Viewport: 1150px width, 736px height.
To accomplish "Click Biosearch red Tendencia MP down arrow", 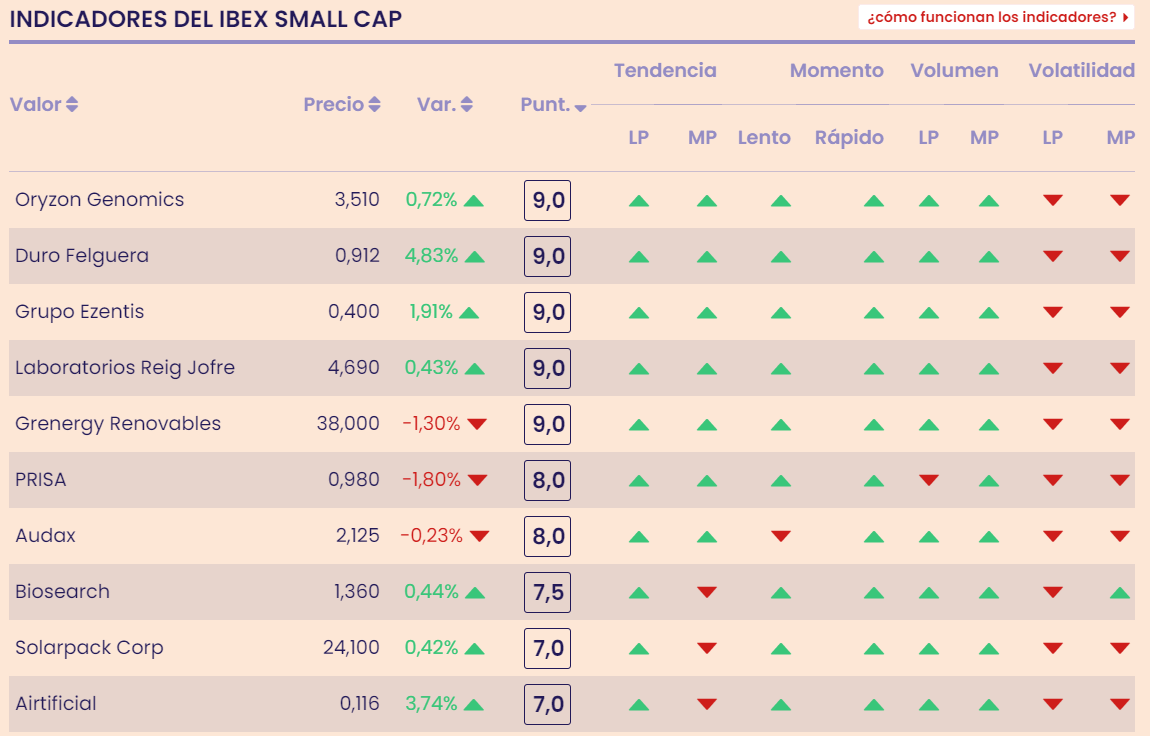I will [707, 593].
